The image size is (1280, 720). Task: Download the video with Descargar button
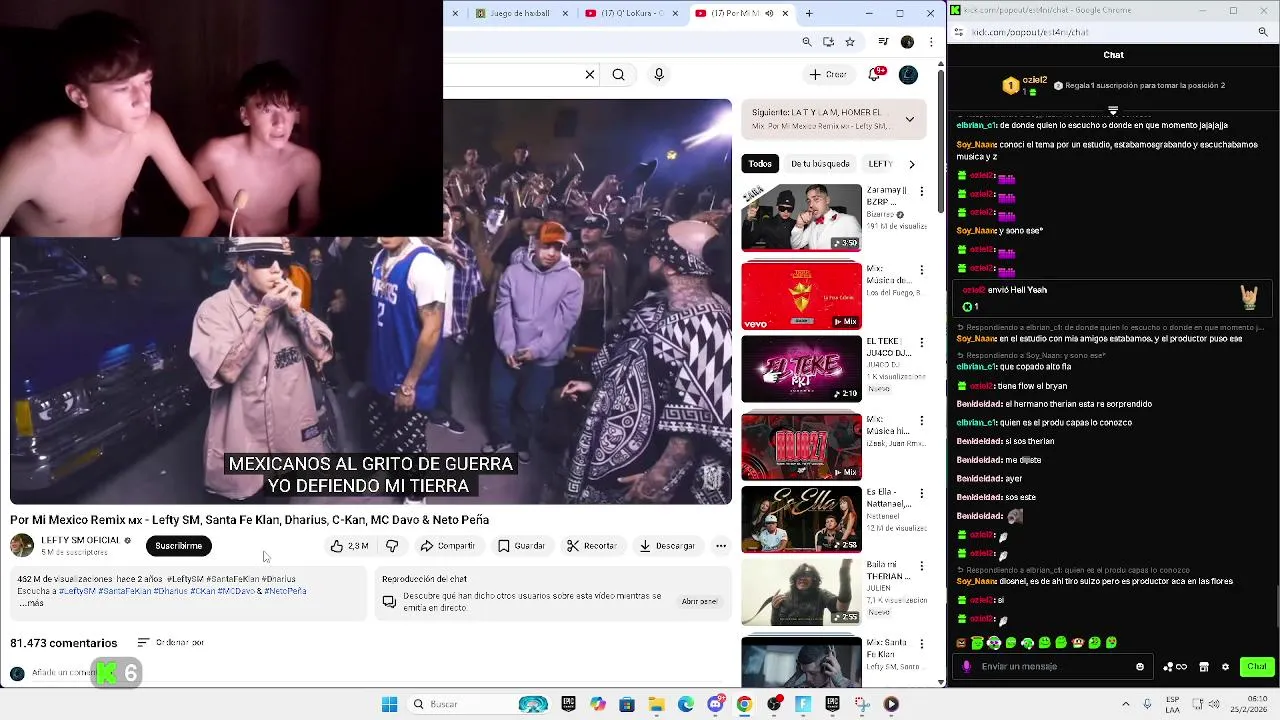coord(667,546)
